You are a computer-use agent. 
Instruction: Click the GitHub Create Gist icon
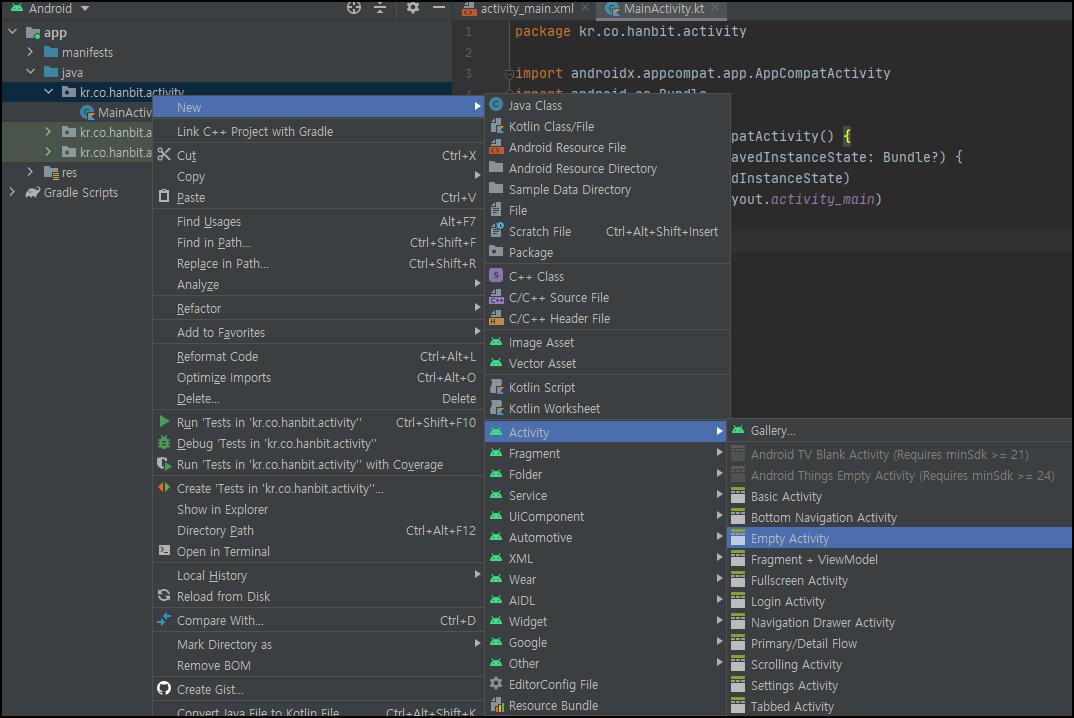coord(164,689)
